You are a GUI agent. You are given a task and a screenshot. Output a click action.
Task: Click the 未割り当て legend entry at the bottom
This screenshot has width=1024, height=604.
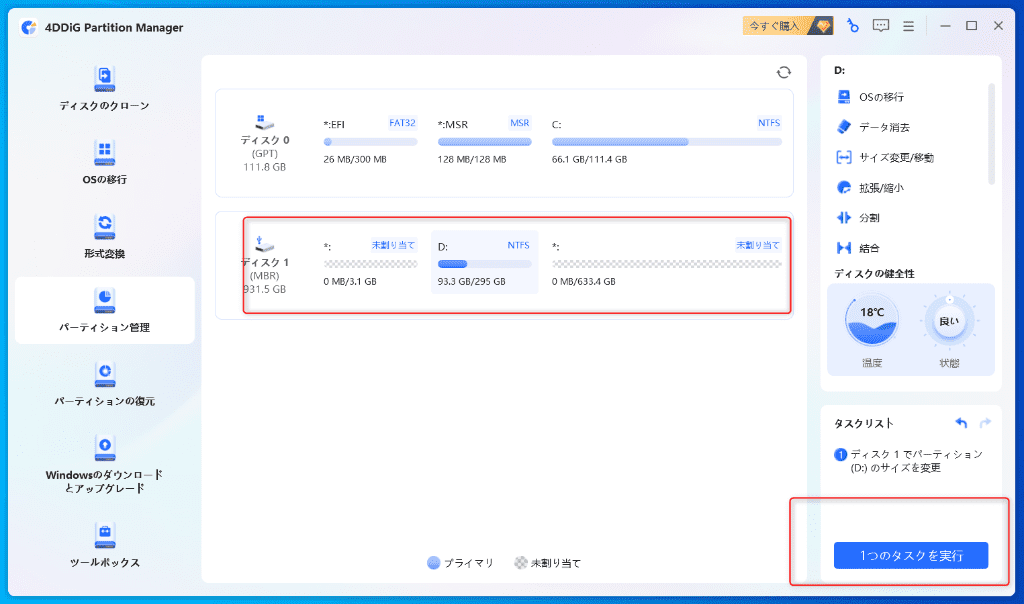click(x=547, y=563)
